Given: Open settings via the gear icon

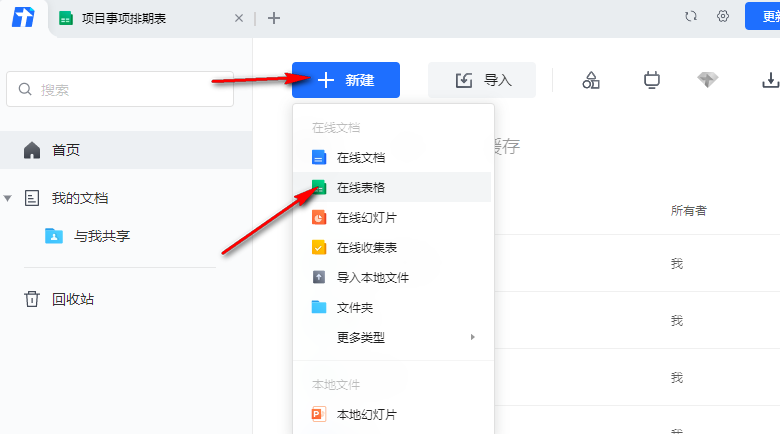Looking at the screenshot, I should [723, 16].
